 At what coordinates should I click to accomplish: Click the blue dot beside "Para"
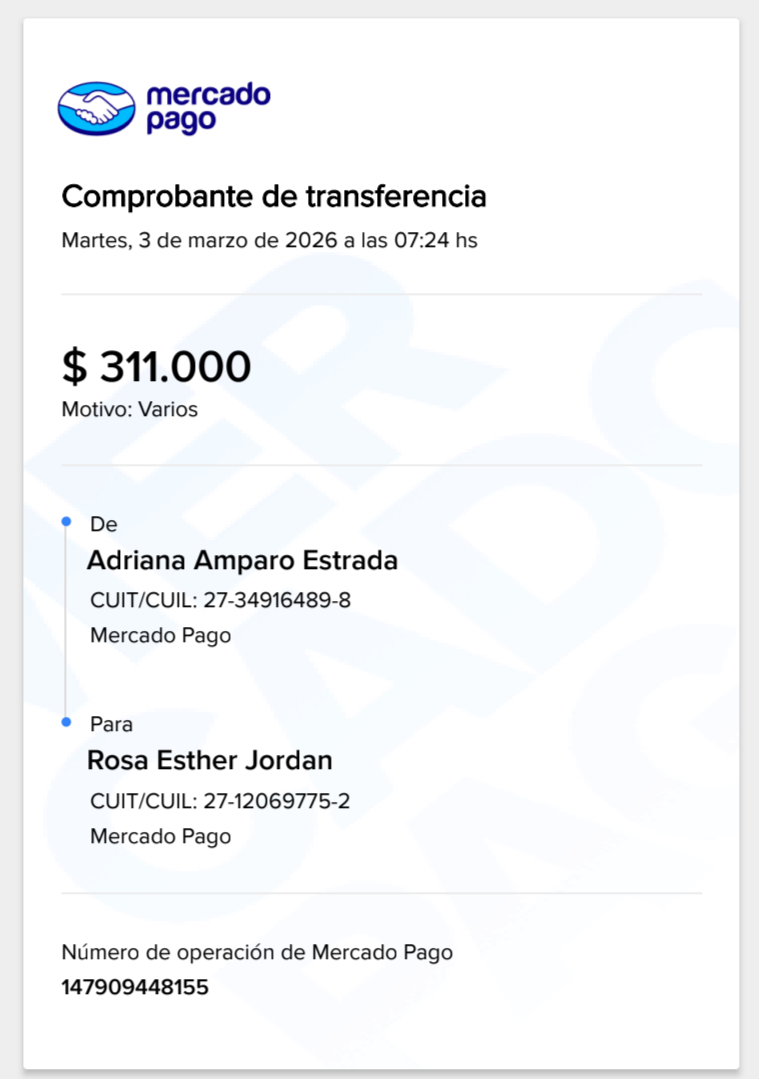[x=66, y=722]
